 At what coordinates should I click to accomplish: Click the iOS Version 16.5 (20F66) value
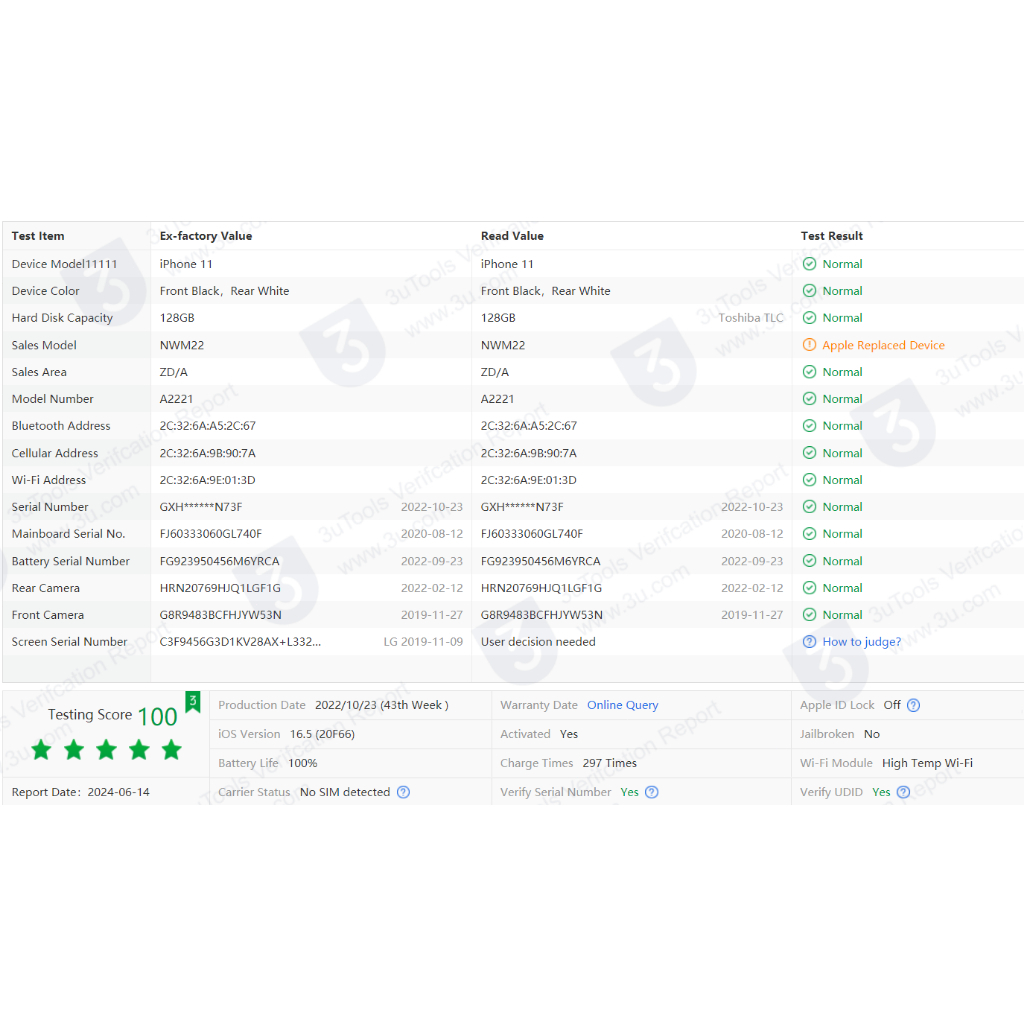(323, 734)
